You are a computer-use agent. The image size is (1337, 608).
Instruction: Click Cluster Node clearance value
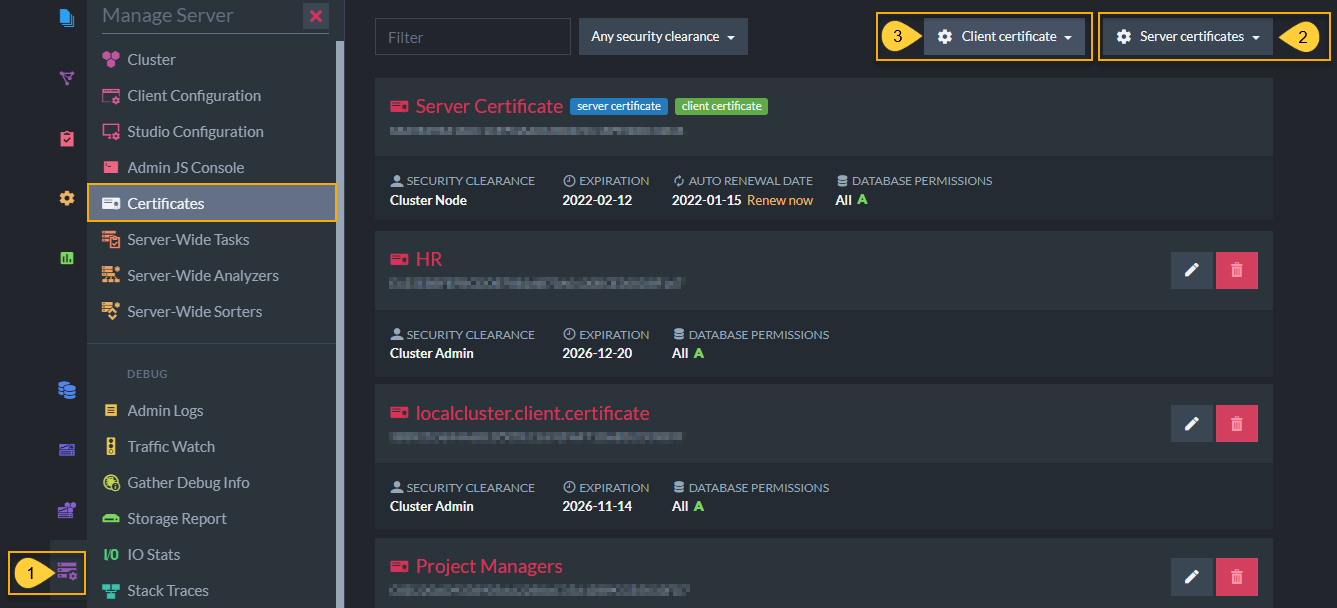428,200
